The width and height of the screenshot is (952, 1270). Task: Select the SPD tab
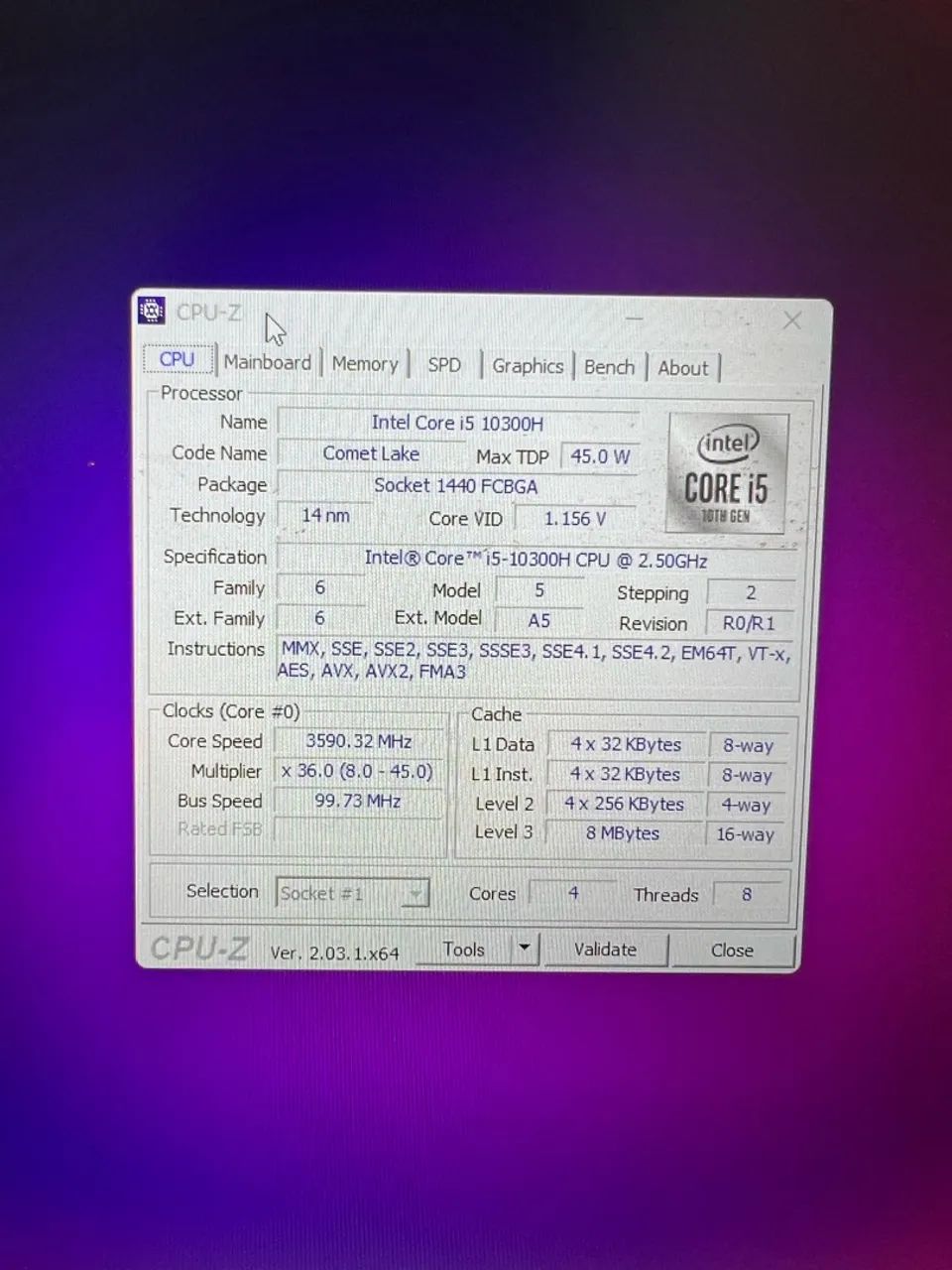click(x=444, y=365)
